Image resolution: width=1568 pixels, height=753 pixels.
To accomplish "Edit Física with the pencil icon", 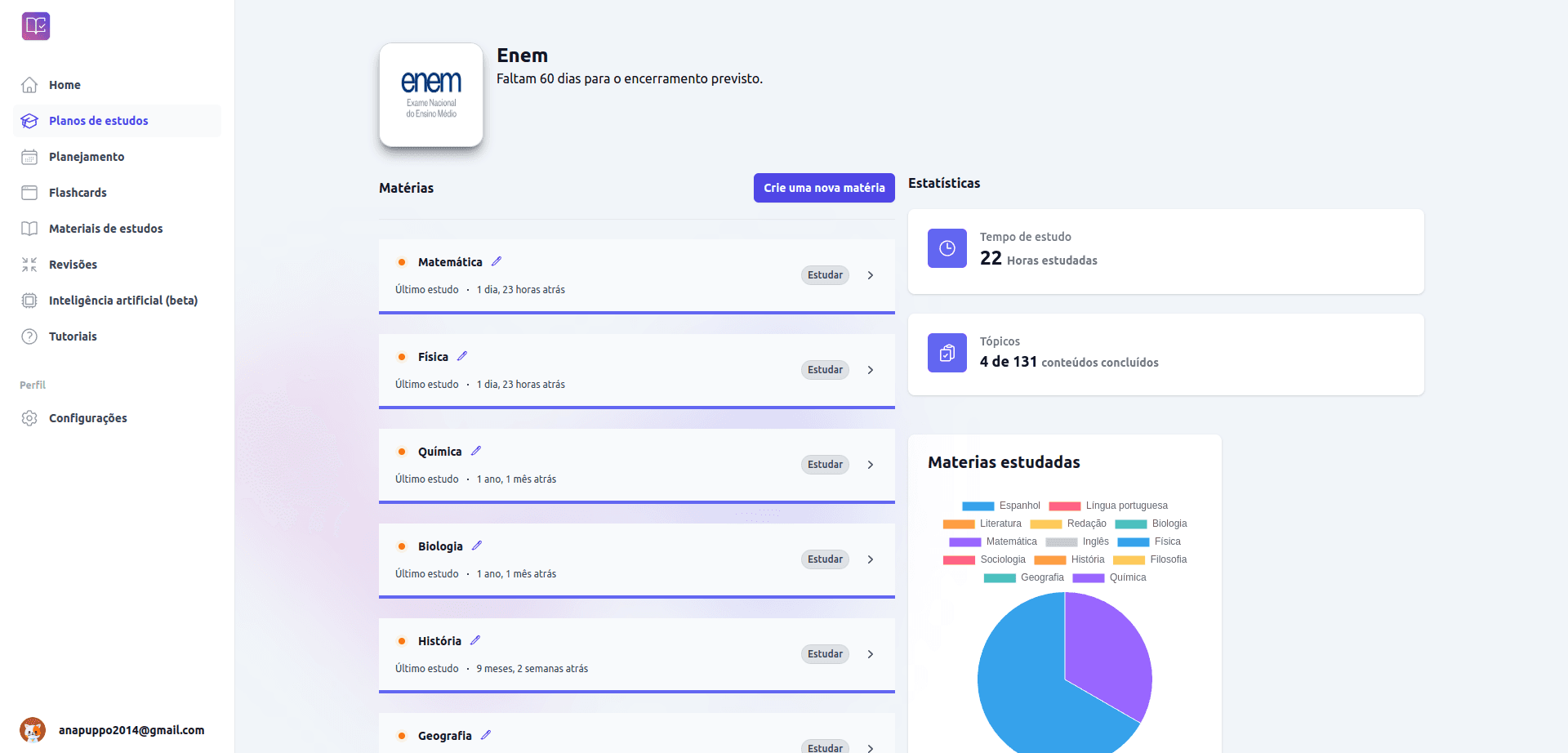I will coord(462,356).
